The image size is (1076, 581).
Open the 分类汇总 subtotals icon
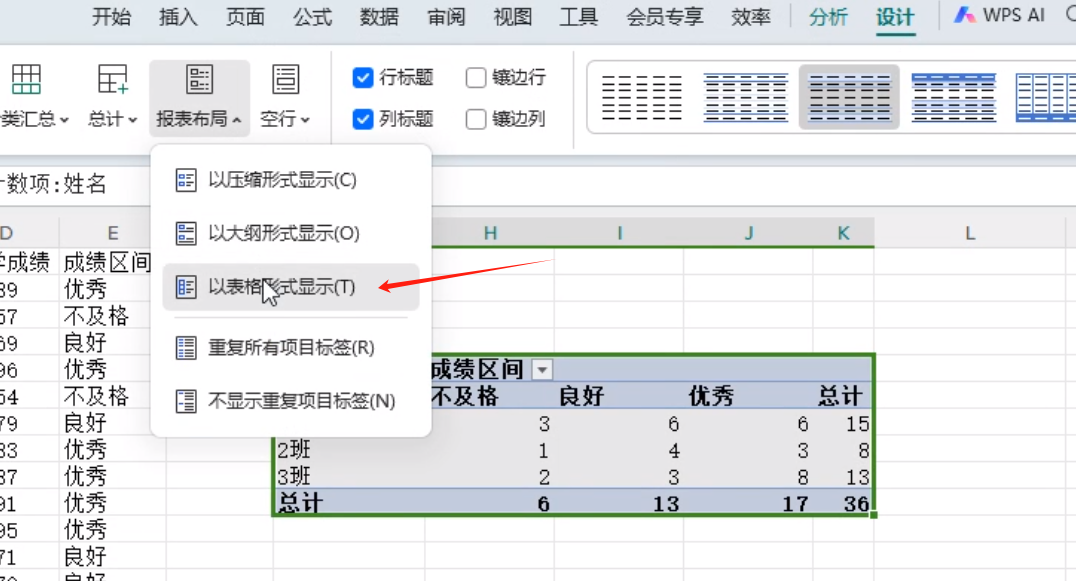click(x=26, y=80)
